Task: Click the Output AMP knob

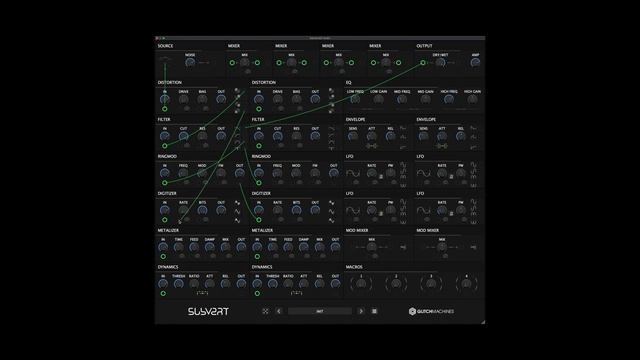Action: click(475, 62)
